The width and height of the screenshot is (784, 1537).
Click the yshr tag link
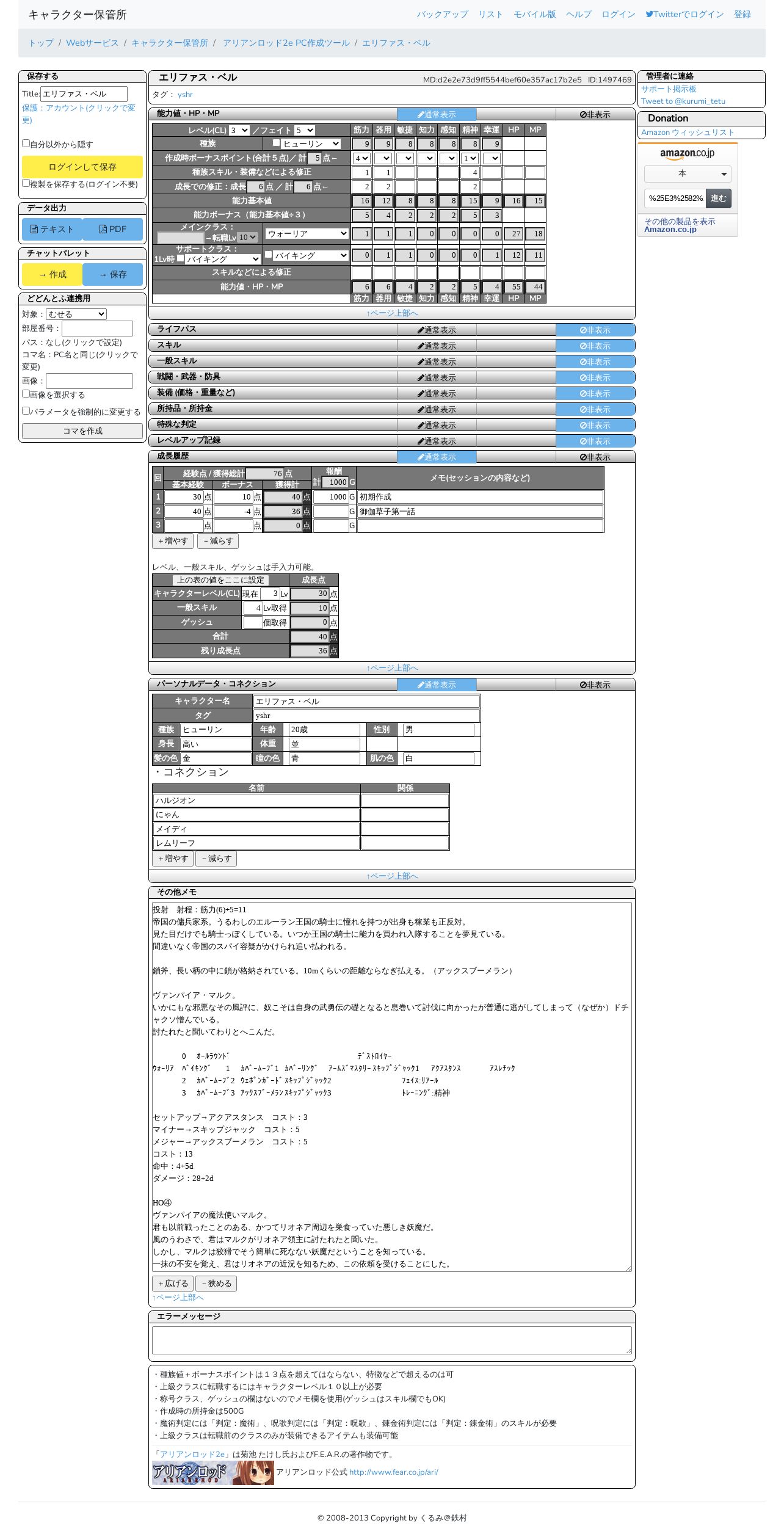click(x=185, y=95)
